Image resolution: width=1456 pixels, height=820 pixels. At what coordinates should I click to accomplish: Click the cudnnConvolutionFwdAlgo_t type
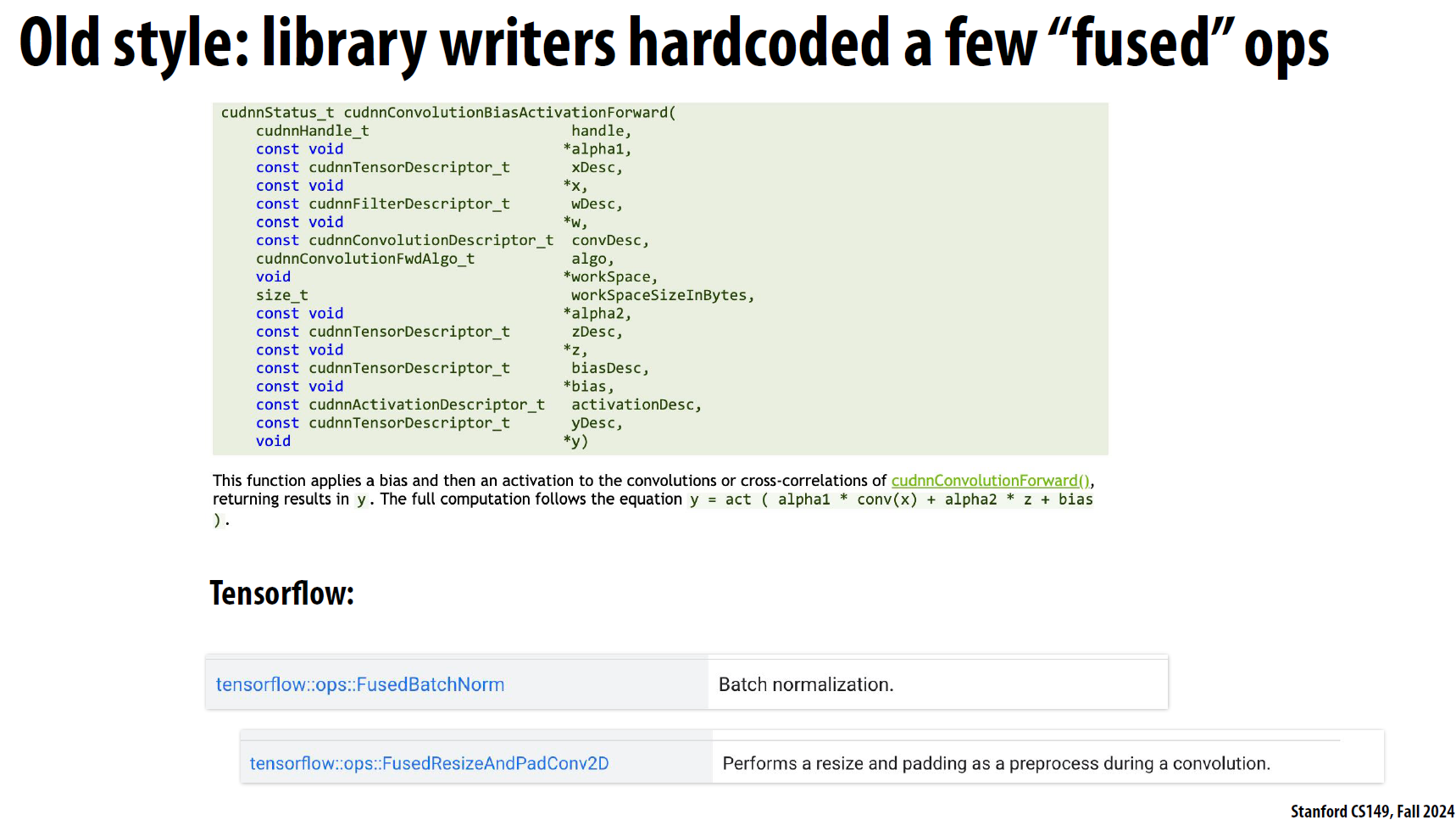click(x=365, y=259)
